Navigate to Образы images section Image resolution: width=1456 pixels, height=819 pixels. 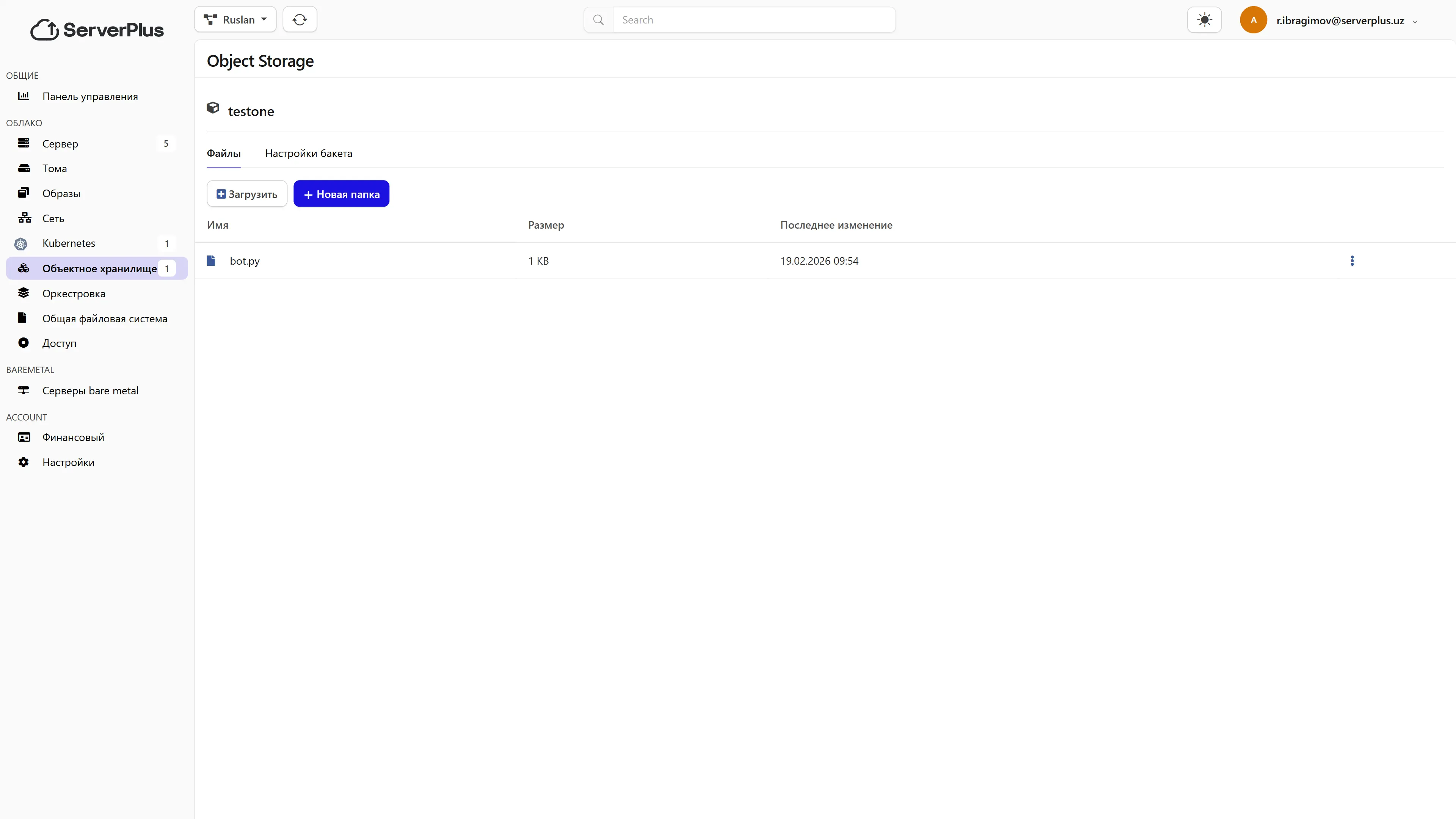tap(61, 194)
